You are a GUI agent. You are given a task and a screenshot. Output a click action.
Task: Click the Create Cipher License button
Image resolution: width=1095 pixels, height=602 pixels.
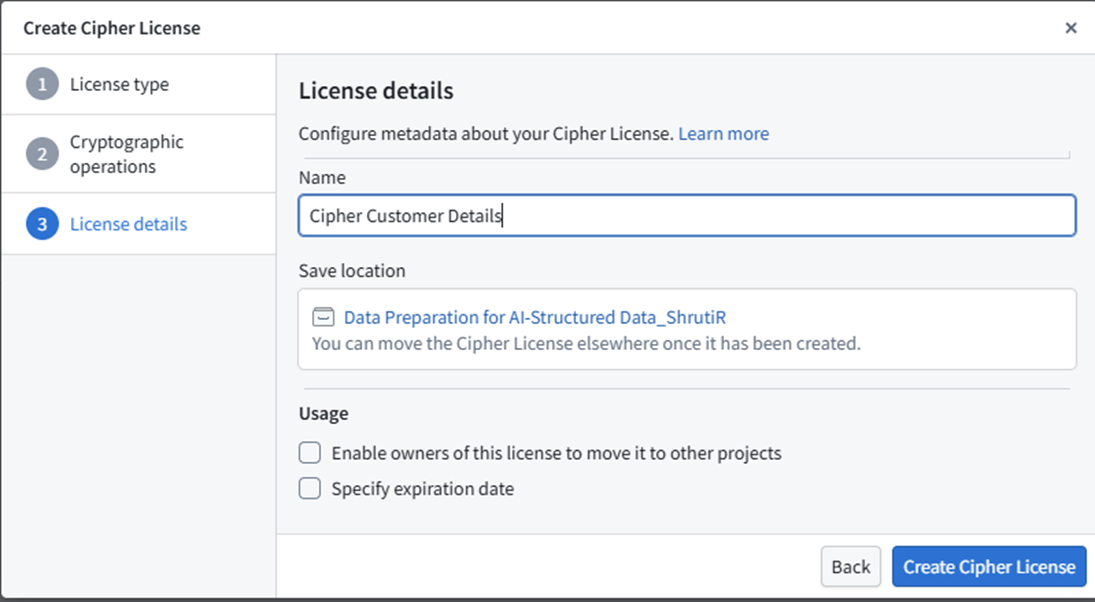988,567
